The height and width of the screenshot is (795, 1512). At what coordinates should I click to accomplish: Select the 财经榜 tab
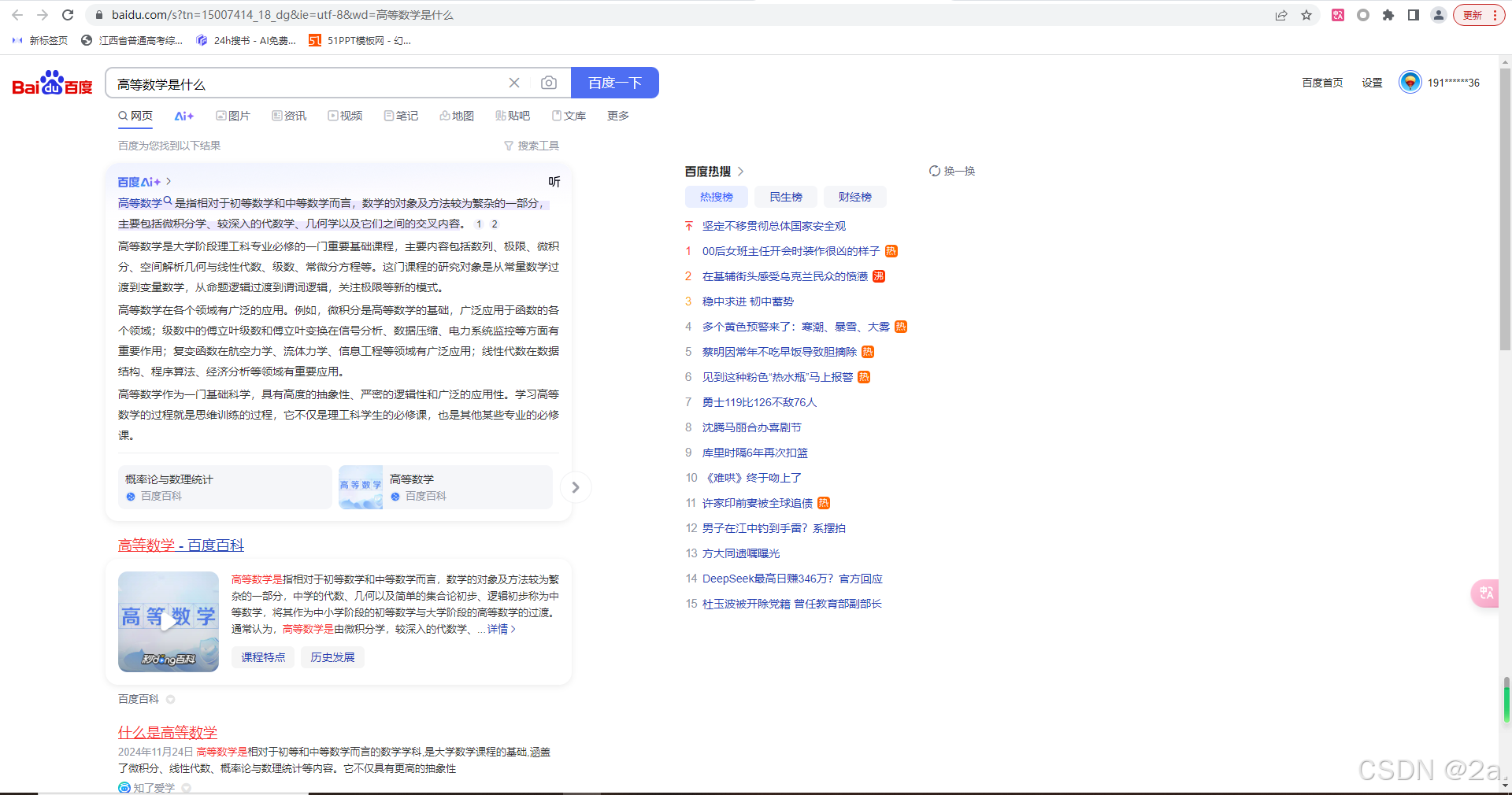coord(855,197)
